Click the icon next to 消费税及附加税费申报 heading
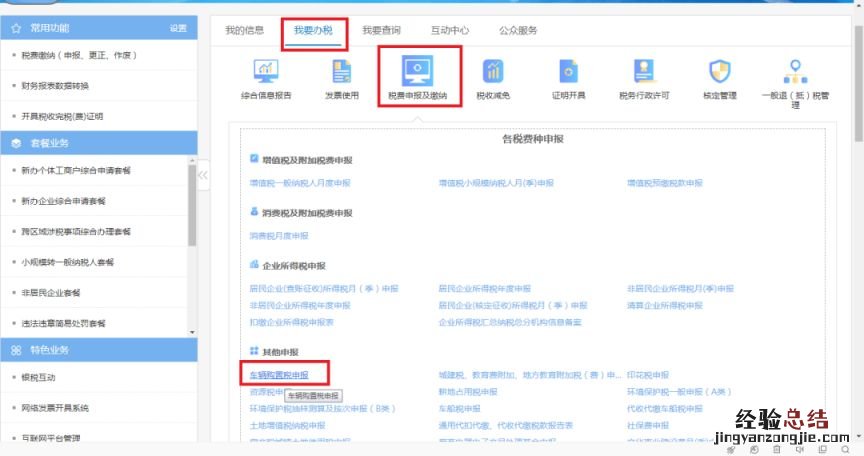This screenshot has width=864, height=456. tap(254, 211)
